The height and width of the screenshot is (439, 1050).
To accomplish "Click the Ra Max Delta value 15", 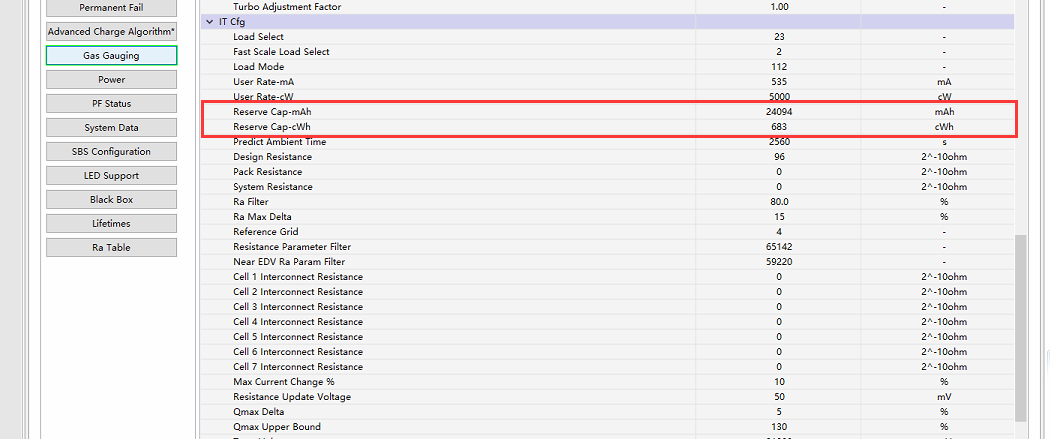I will coord(778,217).
